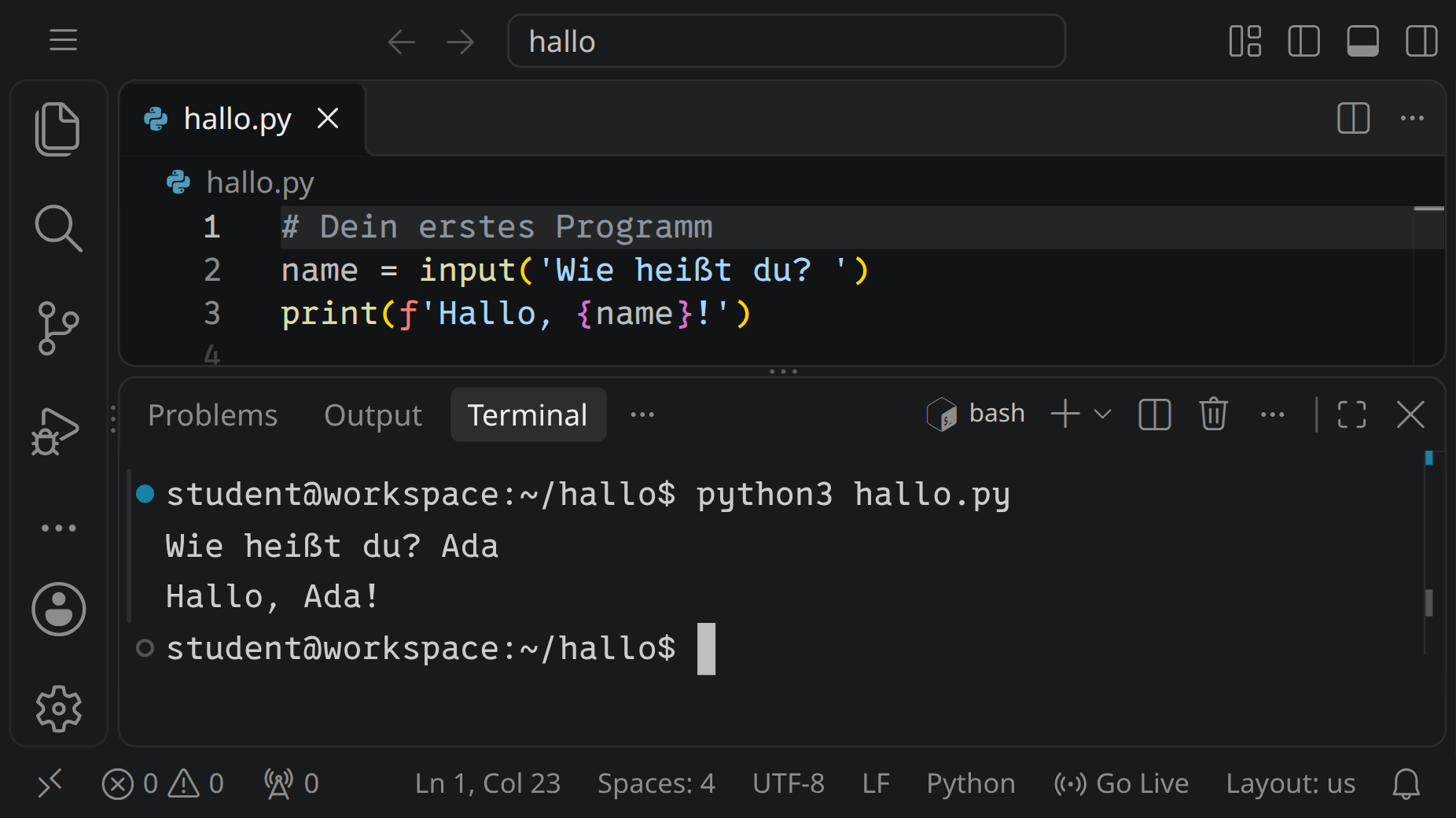Go forward in navigation history
Screen dimensions: 1456x818
click(461, 42)
